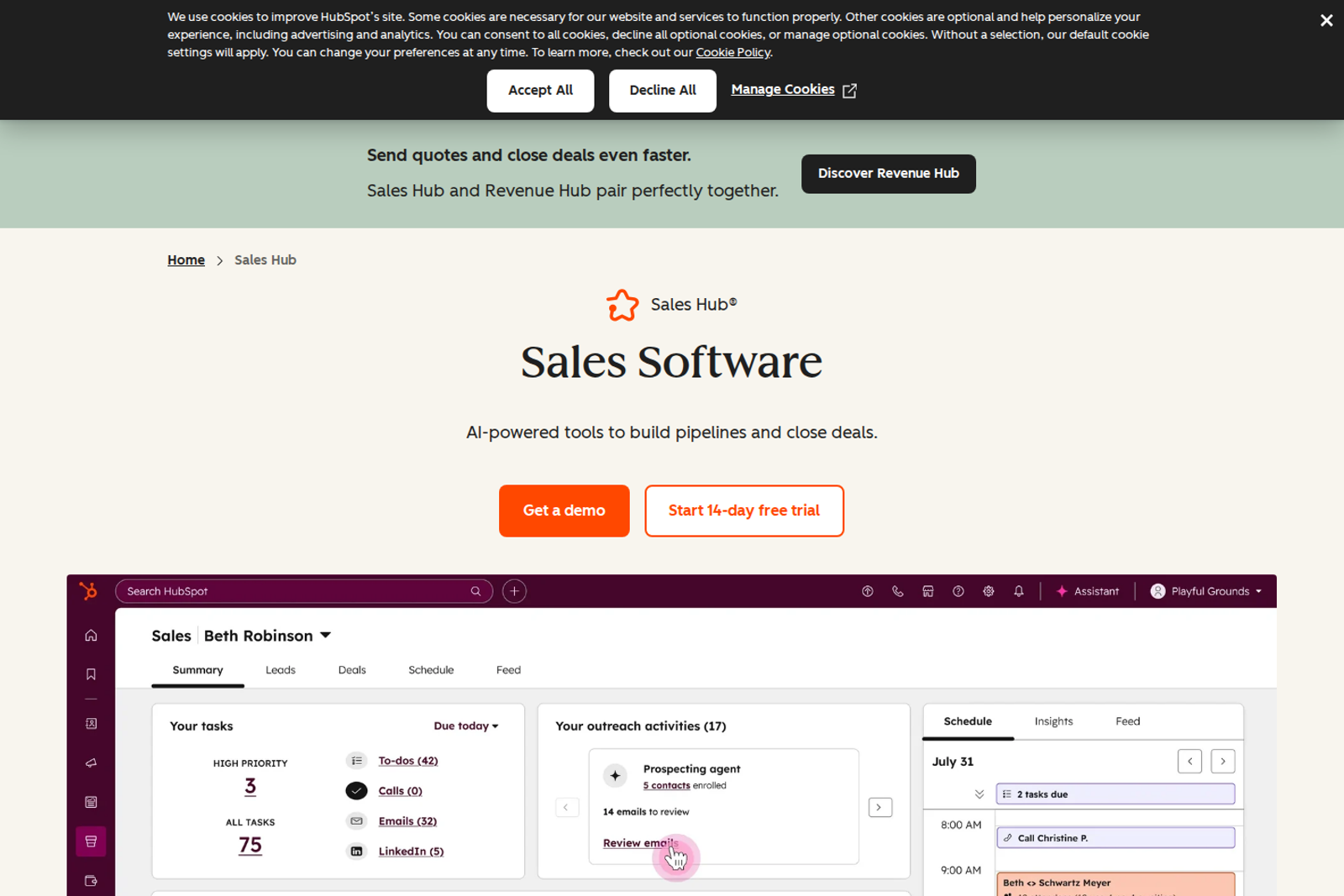This screenshot has width=1344, height=896.
Task: Click the magnifier icon in Search HubSpot
Action: 475,591
